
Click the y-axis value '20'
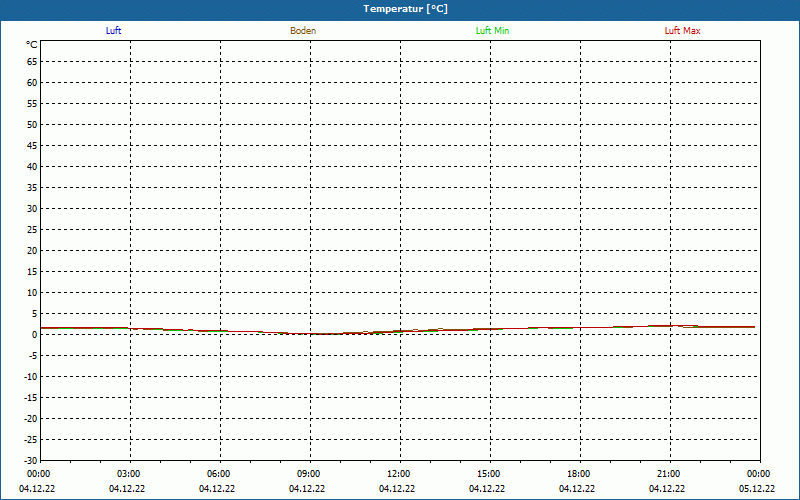(x=32, y=251)
